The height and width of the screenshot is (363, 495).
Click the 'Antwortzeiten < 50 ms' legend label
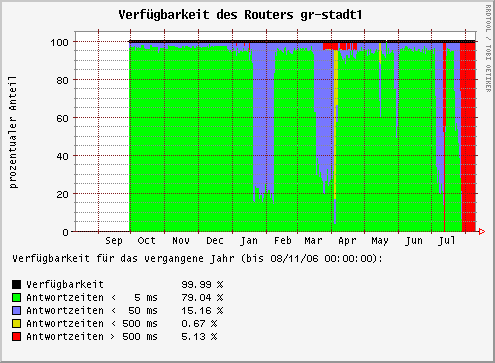92,310
